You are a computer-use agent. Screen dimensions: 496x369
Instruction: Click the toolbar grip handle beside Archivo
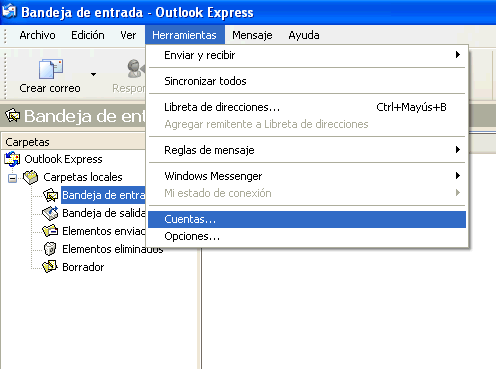point(5,35)
